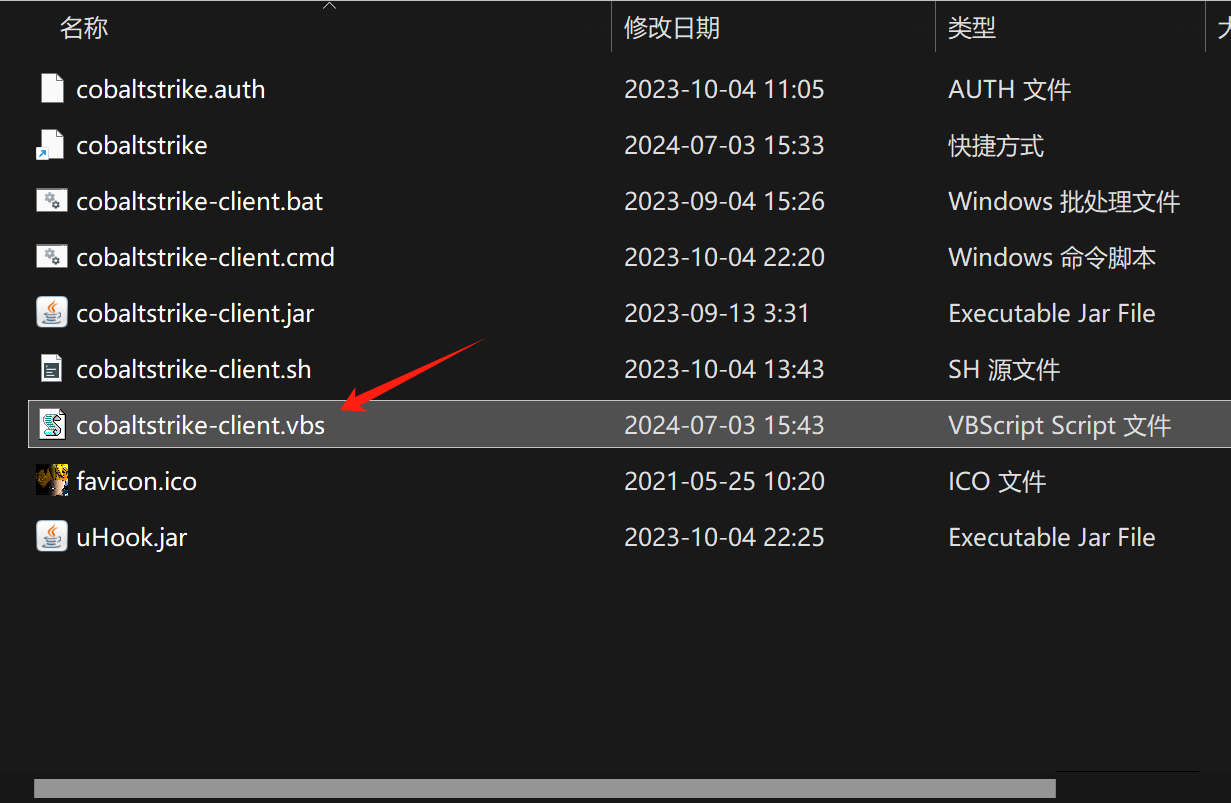The height and width of the screenshot is (803, 1231).
Task: Select file name cobaltstrike-client.sh
Action: 194,369
